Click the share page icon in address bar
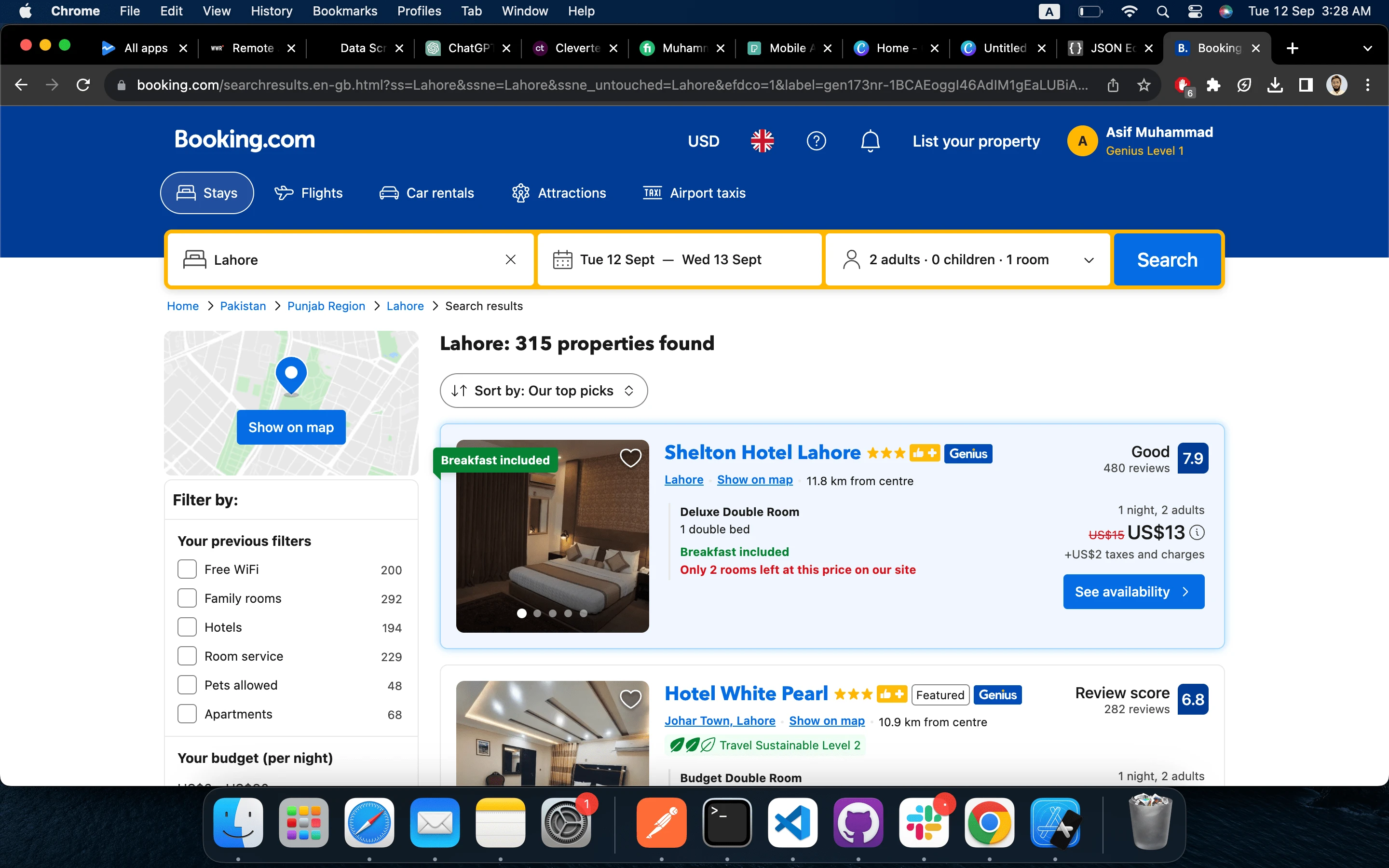Viewport: 1389px width, 868px height. pos(1113,85)
